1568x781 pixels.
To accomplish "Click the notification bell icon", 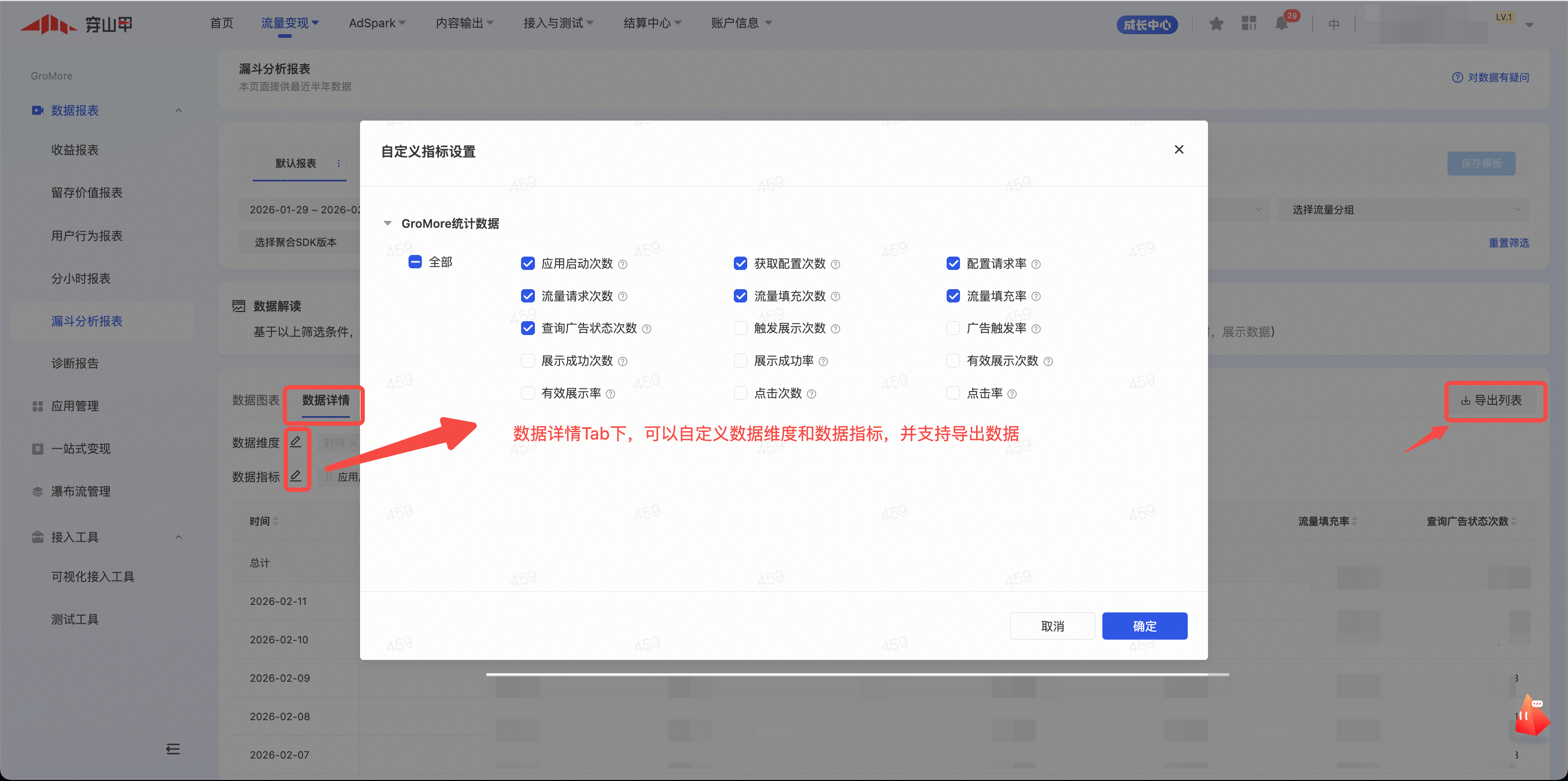I will pyautogui.click(x=1281, y=24).
